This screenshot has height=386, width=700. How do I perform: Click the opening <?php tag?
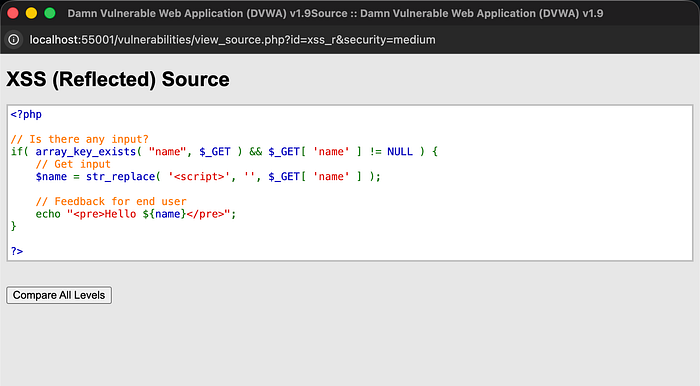tap(26, 114)
